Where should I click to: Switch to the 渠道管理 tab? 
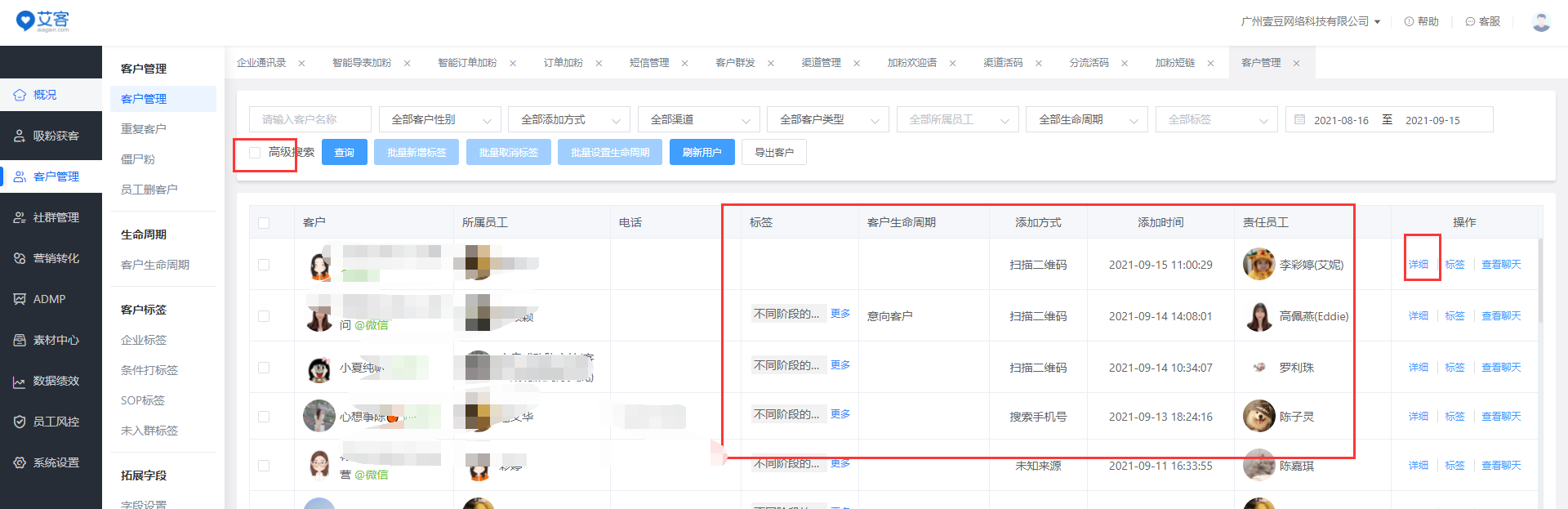[x=821, y=63]
